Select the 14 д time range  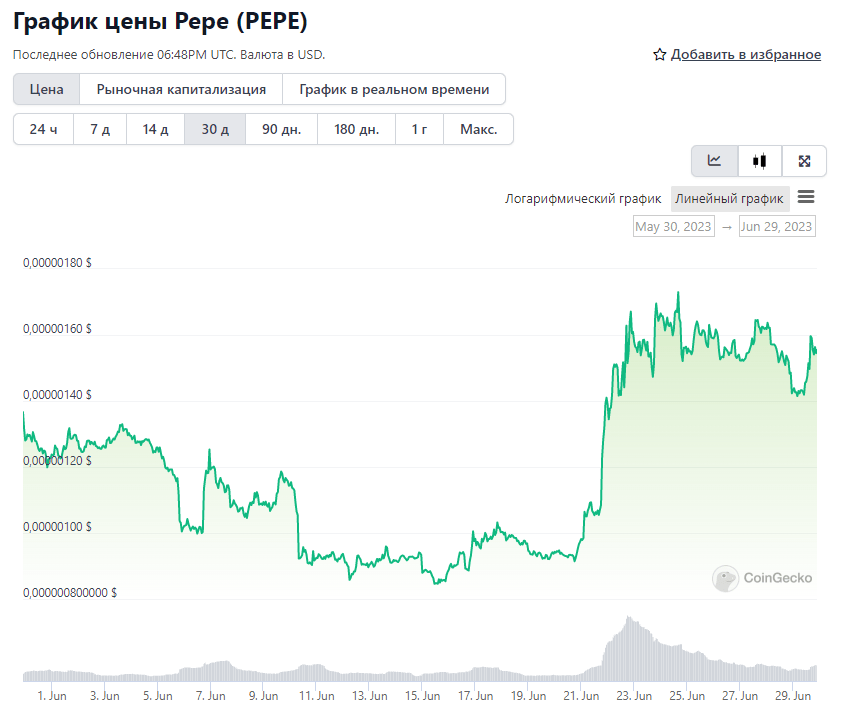point(155,129)
